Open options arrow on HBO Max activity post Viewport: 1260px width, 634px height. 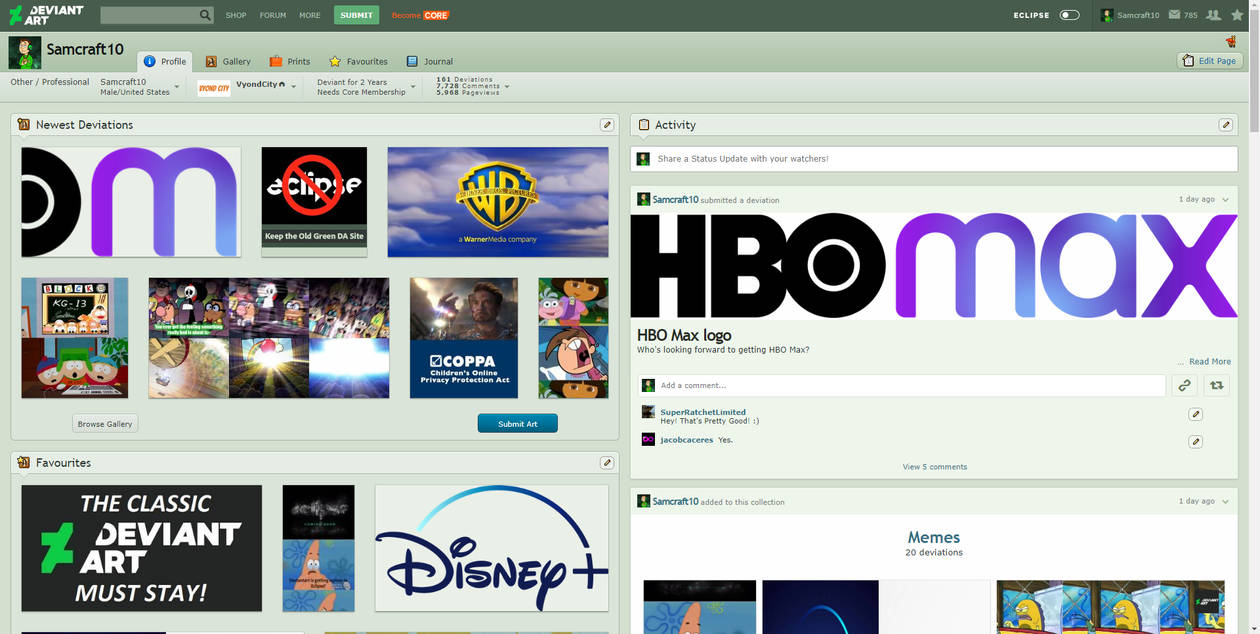1225,200
